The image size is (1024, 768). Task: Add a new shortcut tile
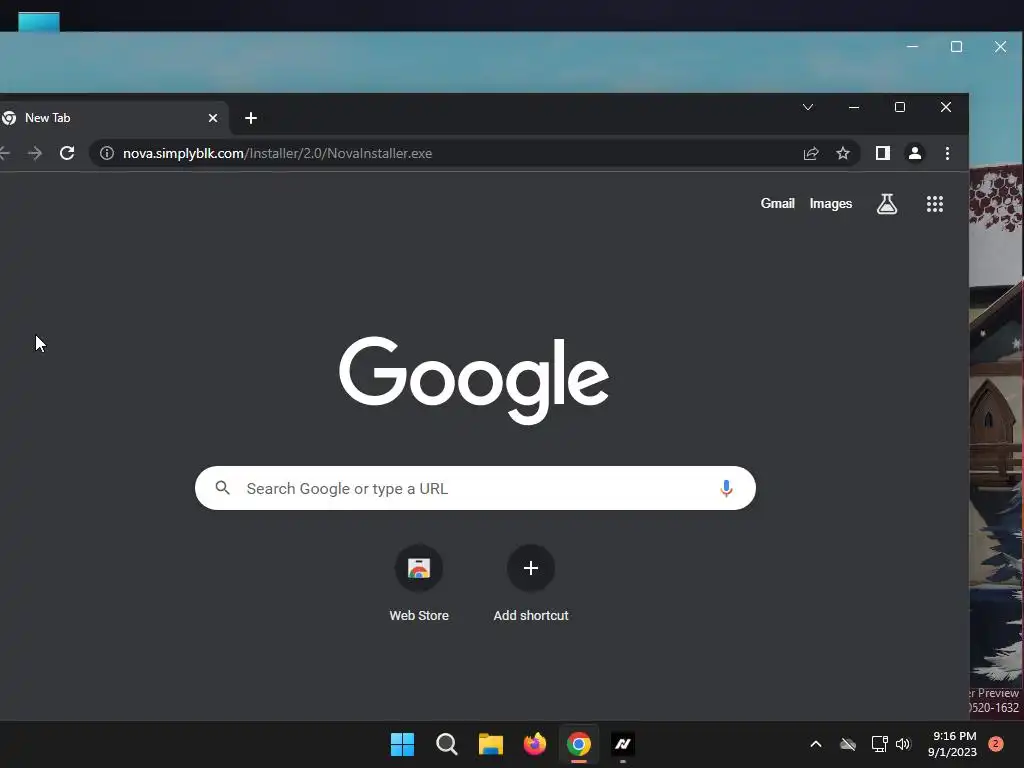tap(531, 583)
